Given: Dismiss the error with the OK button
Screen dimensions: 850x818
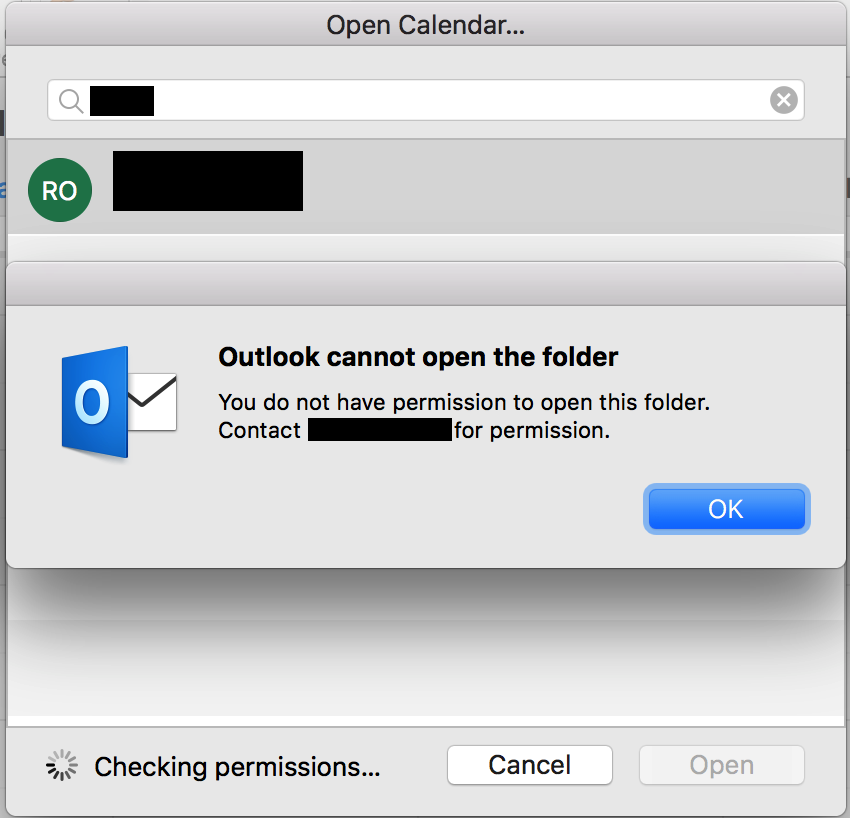Looking at the screenshot, I should click(x=726, y=509).
